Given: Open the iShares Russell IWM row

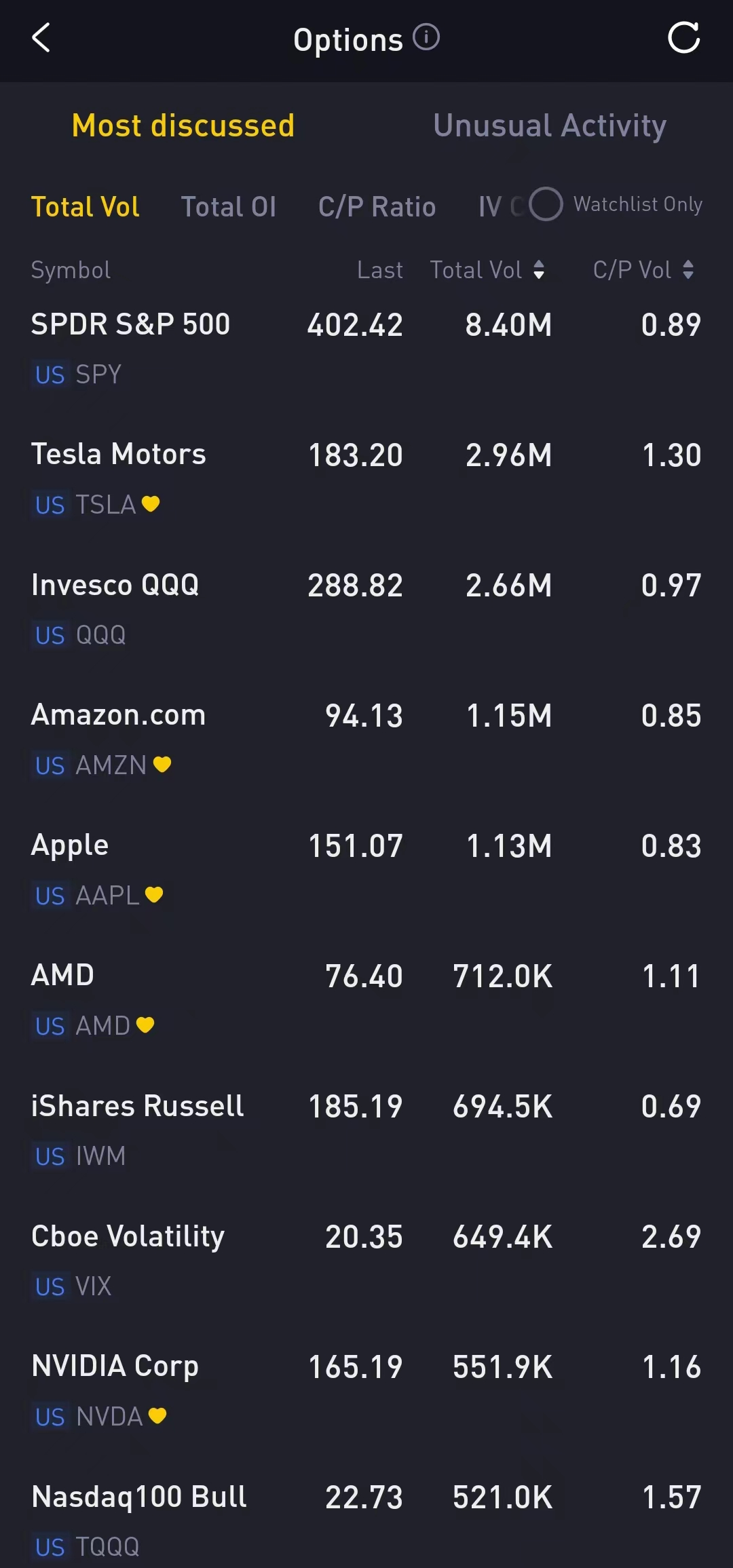Looking at the screenshot, I should coord(366,1130).
